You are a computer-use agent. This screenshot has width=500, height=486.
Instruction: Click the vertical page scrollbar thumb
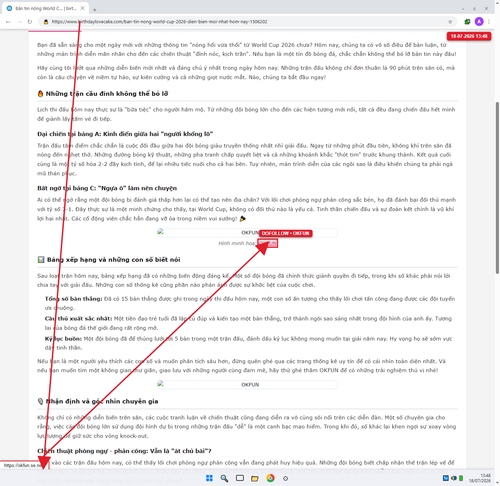coord(497,188)
